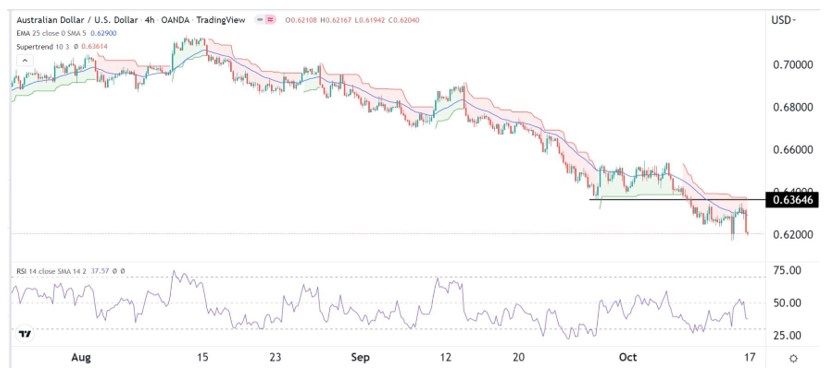Click the market status pill icon
Screen dimensions: 832x376
[x=259, y=20]
